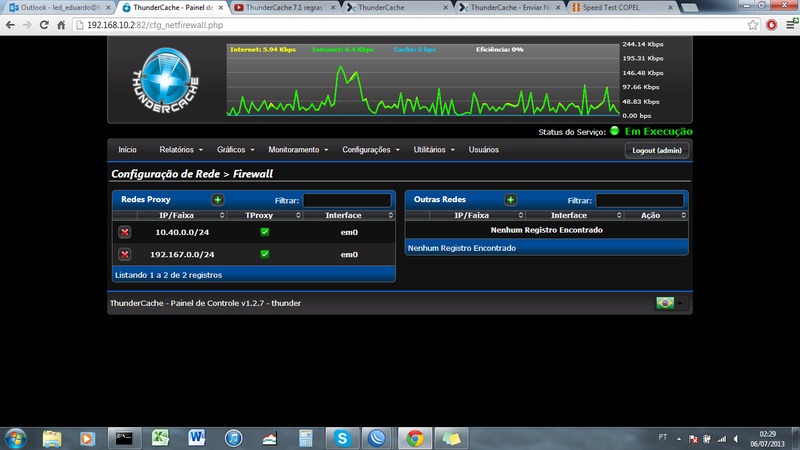Open the language selector arrow beside flag
Screen dimensions: 800x450
680,303
